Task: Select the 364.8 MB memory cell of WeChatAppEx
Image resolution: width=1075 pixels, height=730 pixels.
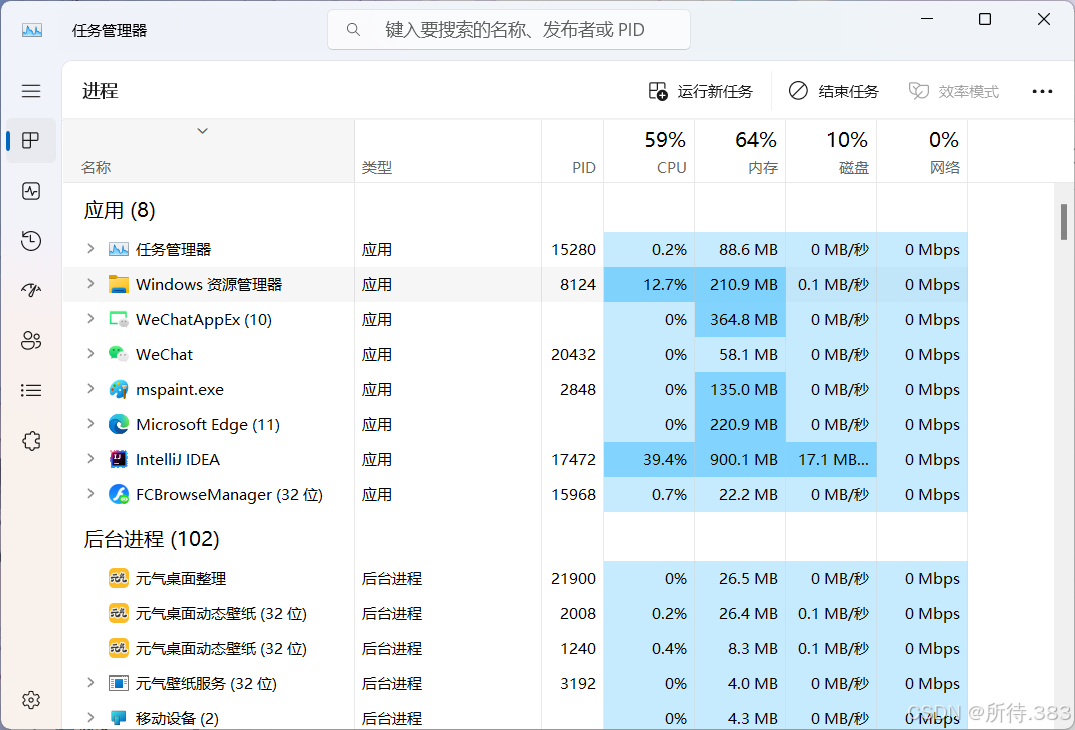Action: coord(740,319)
